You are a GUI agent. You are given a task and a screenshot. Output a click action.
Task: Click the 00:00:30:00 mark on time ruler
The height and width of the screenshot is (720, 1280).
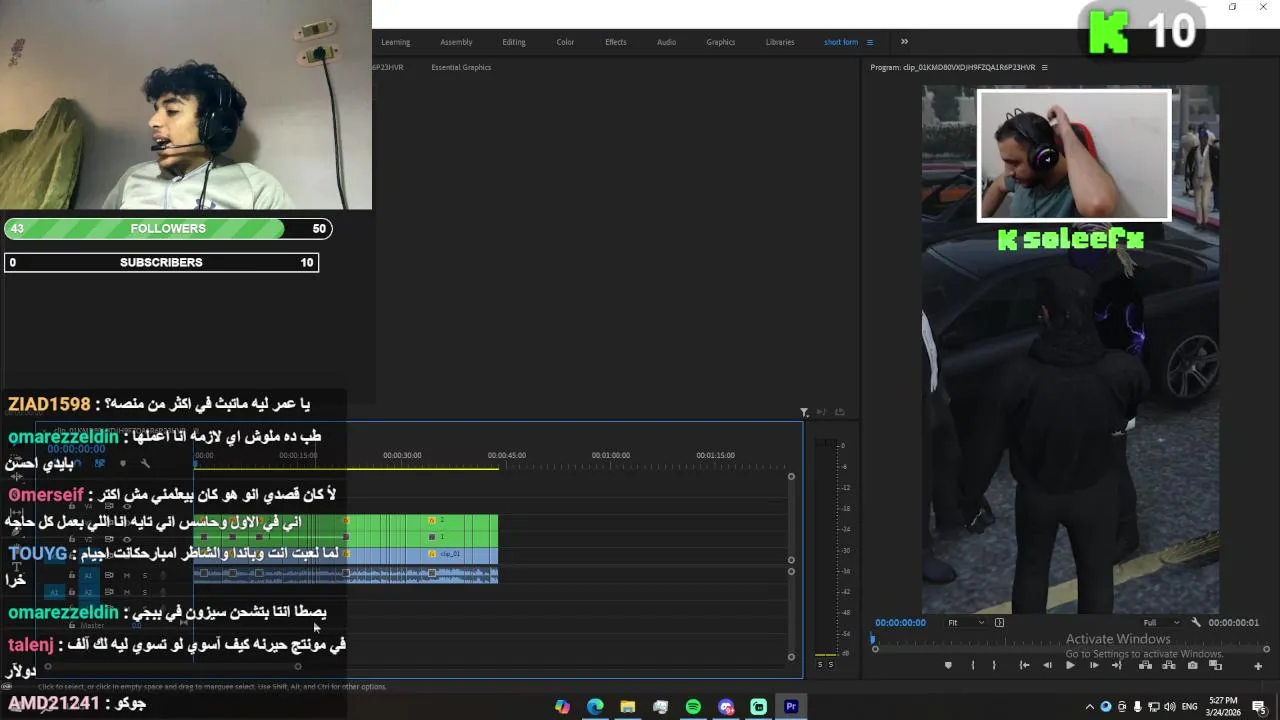pos(402,455)
